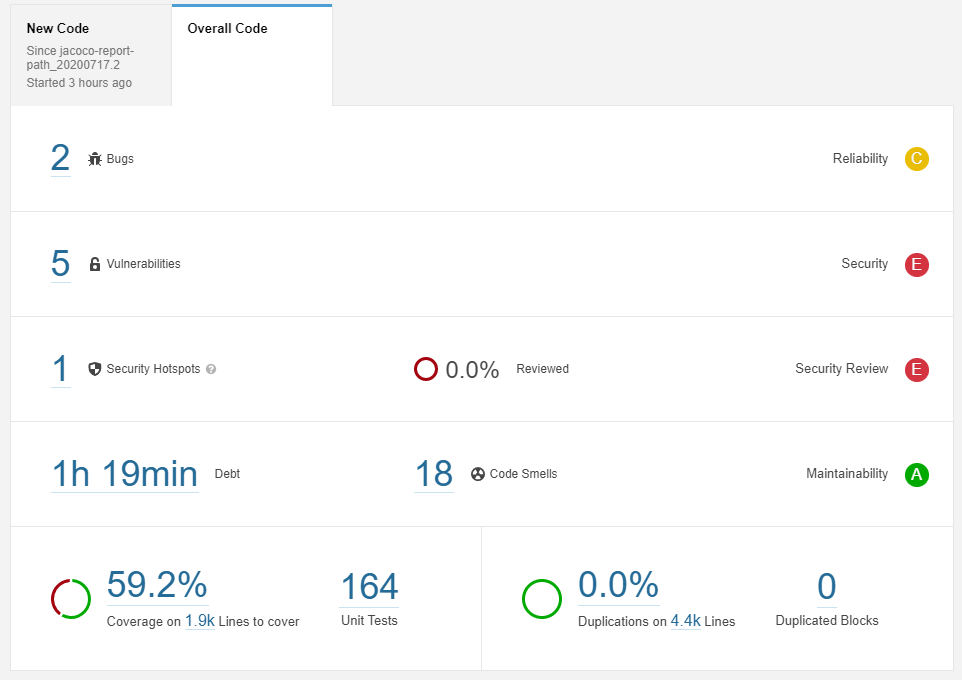This screenshot has width=962, height=680.
Task: Click the Maintainability A rating badge
Action: click(x=917, y=474)
